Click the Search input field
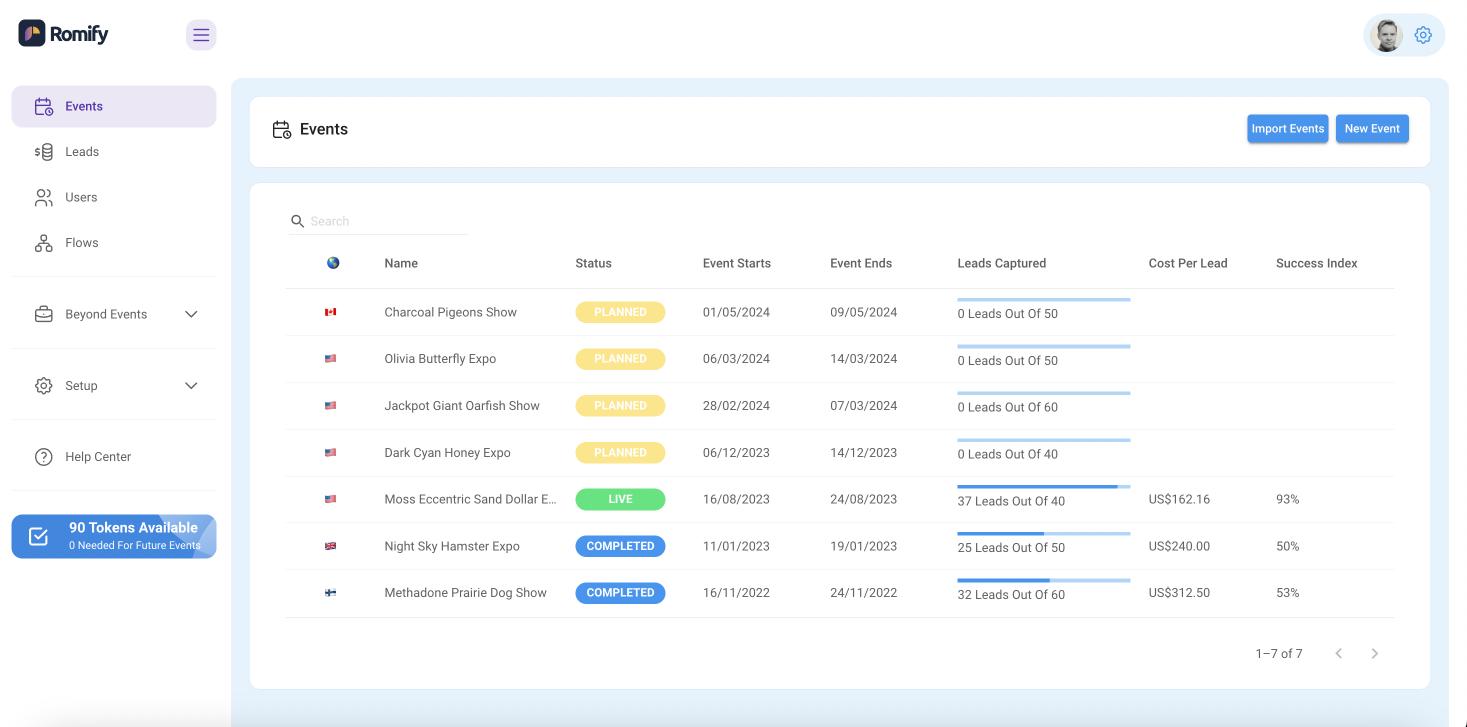 pyautogui.click(x=385, y=221)
